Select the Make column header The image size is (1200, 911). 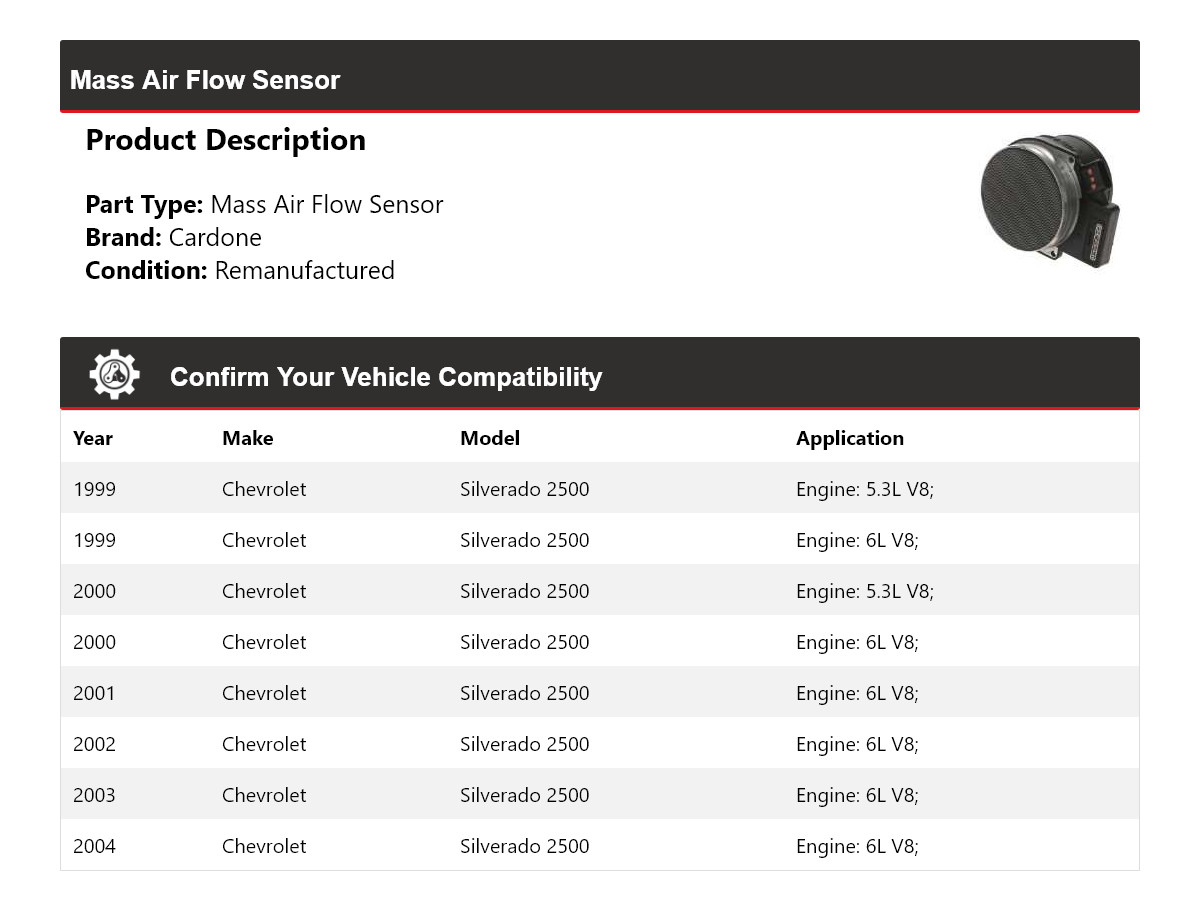(x=247, y=438)
